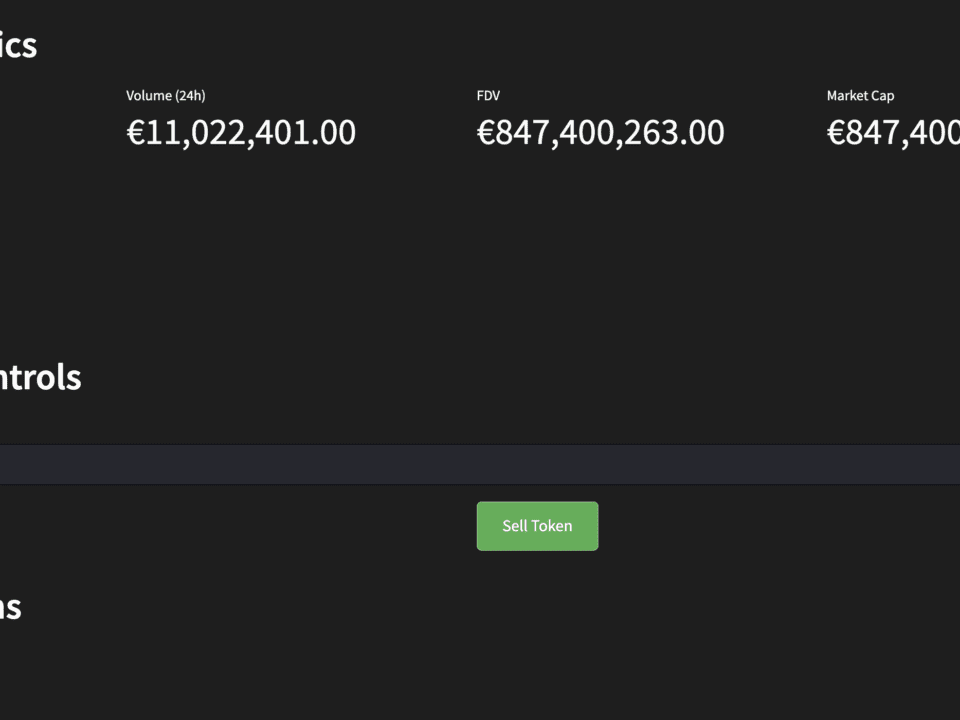Click the ".00" decimals of the FDV value
The image size is (960, 720).
pyautogui.click(x=703, y=133)
